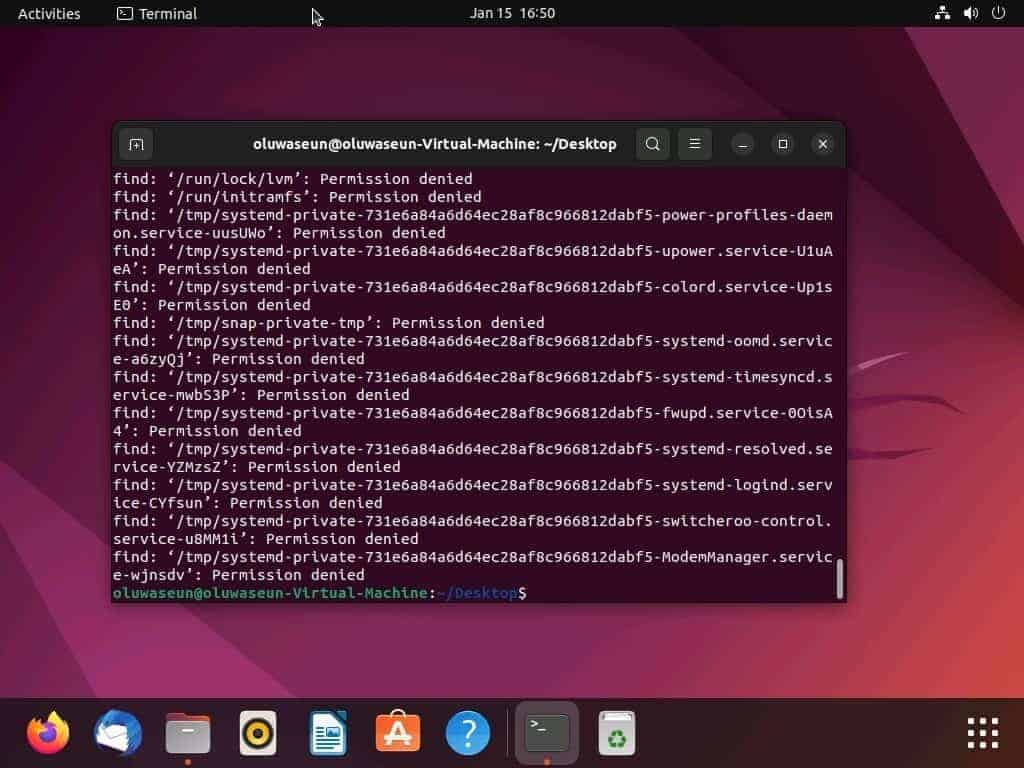The height and width of the screenshot is (768, 1024).
Task: Open a new terminal tab
Action: (x=136, y=144)
